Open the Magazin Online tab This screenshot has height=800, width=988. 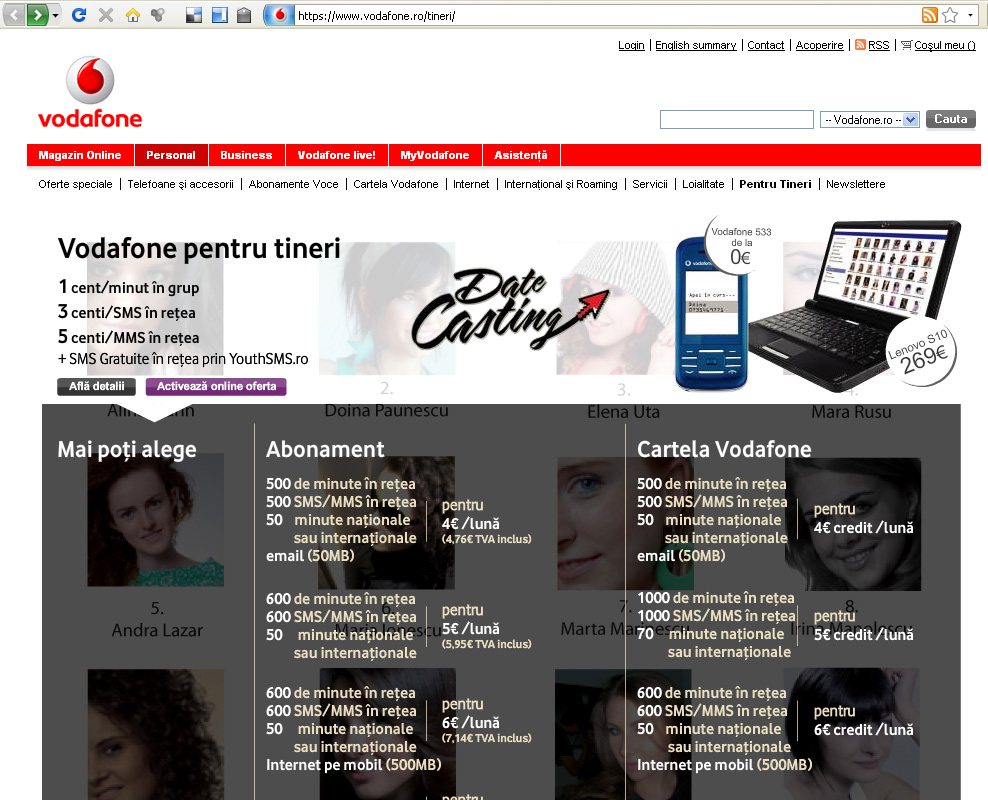[80, 155]
